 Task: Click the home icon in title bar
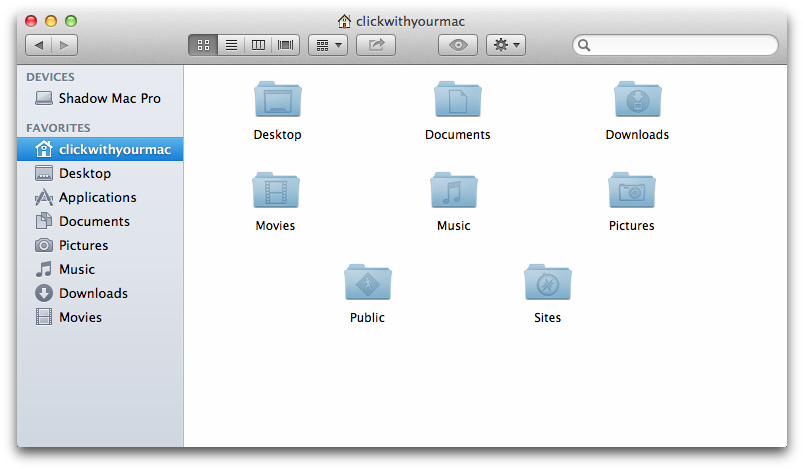(344, 21)
